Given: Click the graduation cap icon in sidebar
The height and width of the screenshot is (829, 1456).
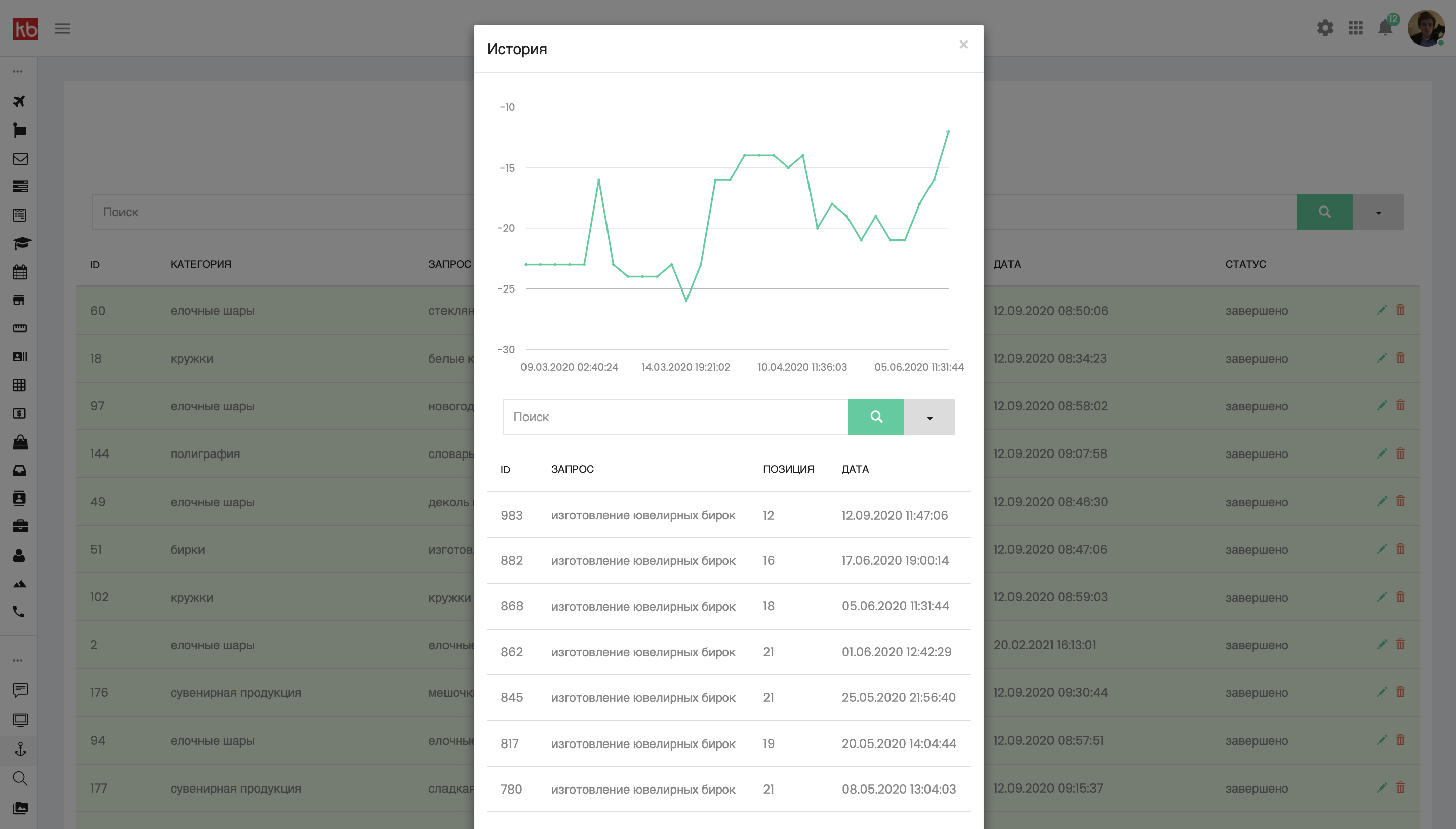Looking at the screenshot, I should point(22,244).
